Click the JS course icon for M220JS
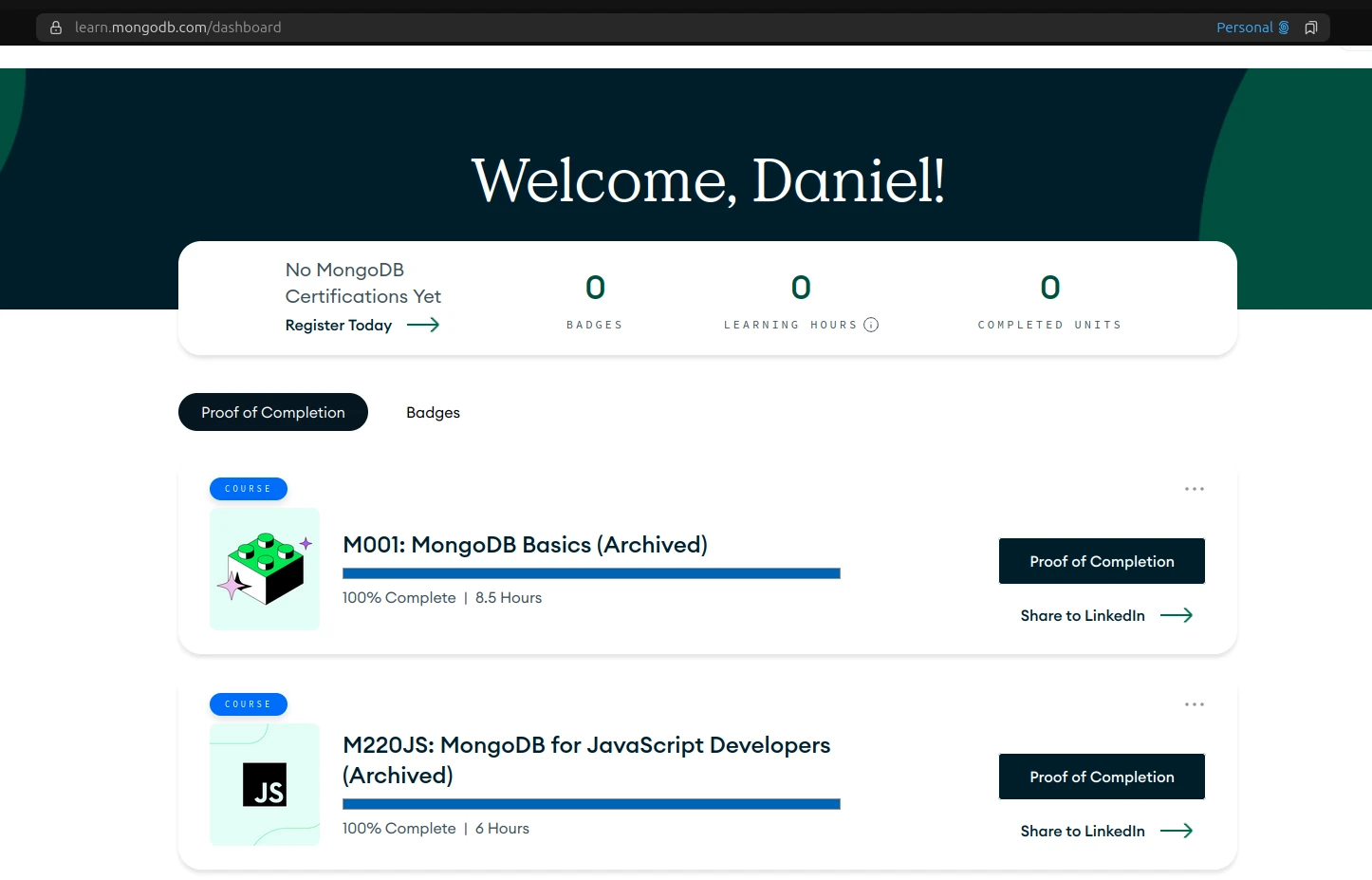Image resolution: width=1372 pixels, height=880 pixels. click(264, 784)
